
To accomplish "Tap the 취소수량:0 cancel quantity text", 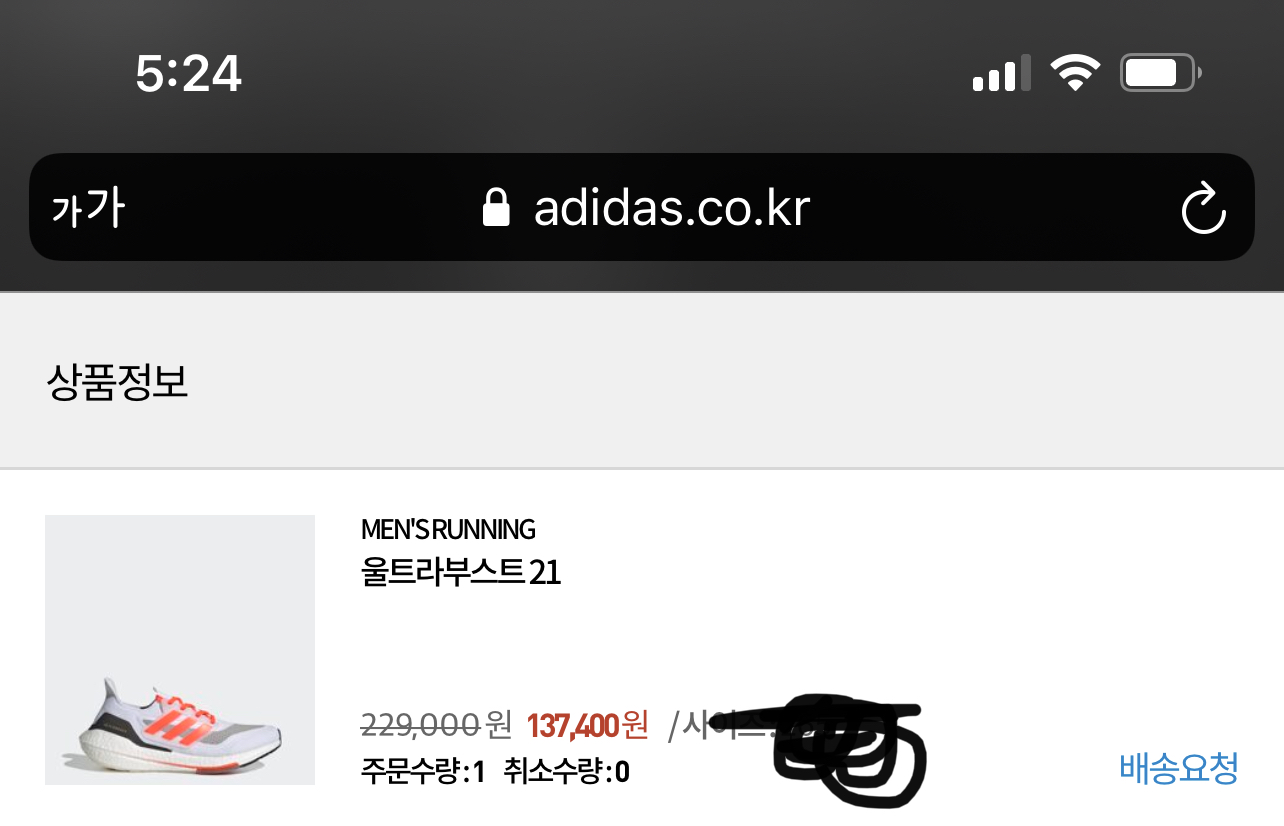I will pos(566,772).
